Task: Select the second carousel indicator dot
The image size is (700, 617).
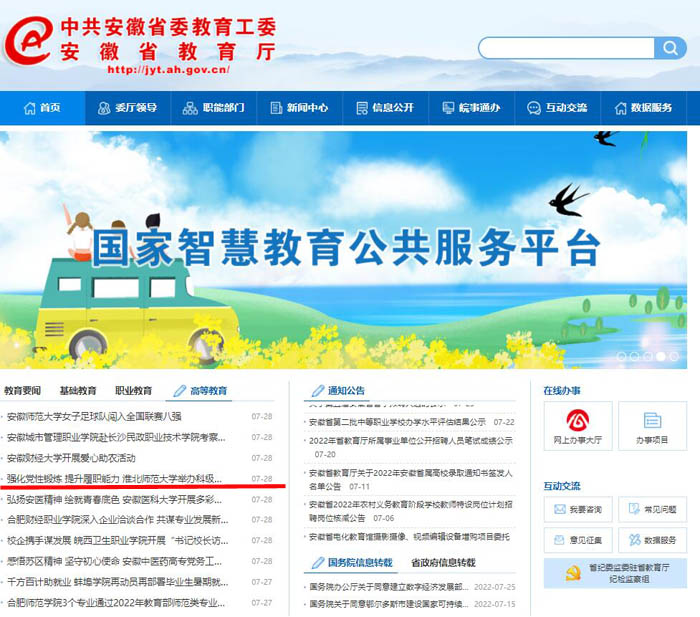Action: (x=634, y=356)
